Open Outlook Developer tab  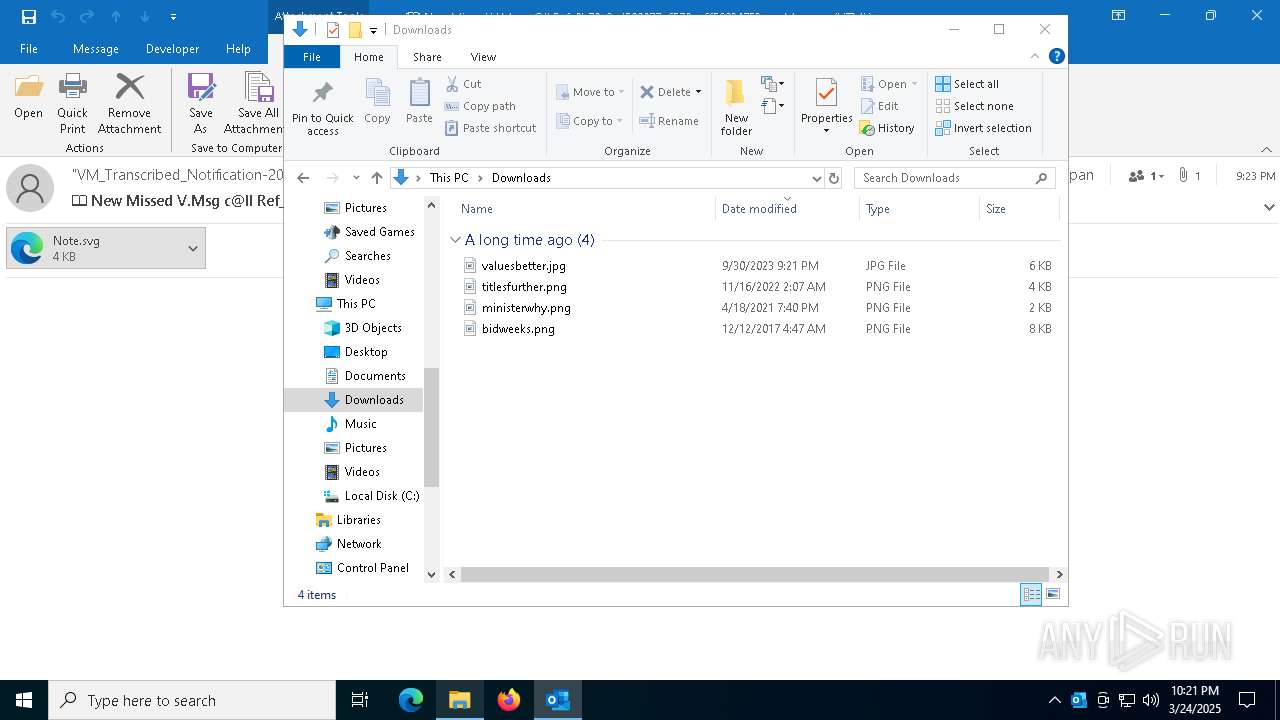(x=172, y=49)
